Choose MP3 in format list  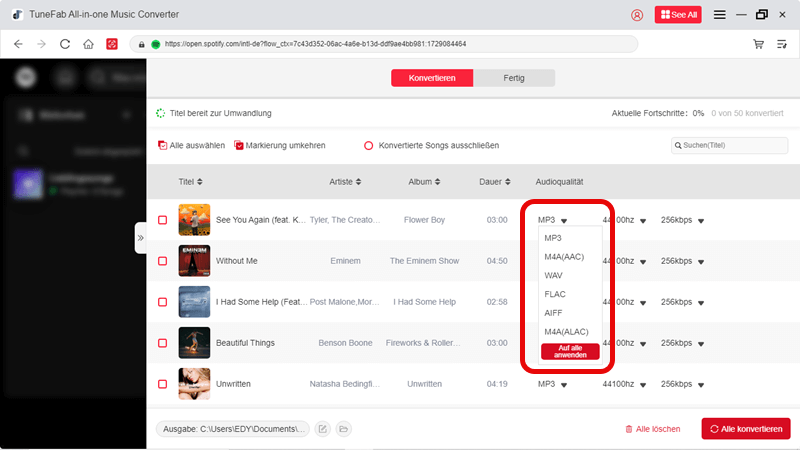553,238
